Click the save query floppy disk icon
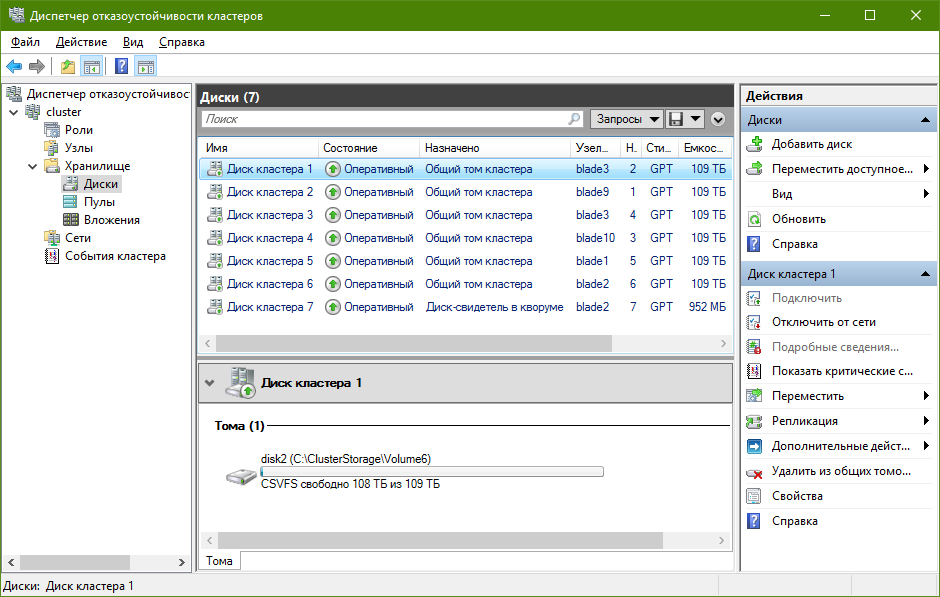 [x=676, y=119]
